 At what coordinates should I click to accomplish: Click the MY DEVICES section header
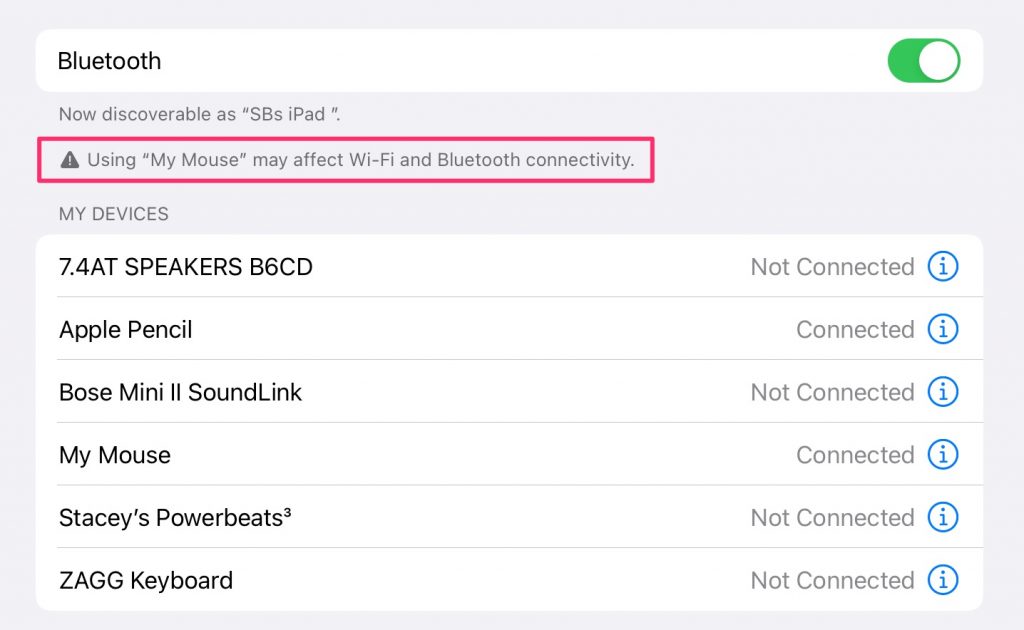coord(114,214)
